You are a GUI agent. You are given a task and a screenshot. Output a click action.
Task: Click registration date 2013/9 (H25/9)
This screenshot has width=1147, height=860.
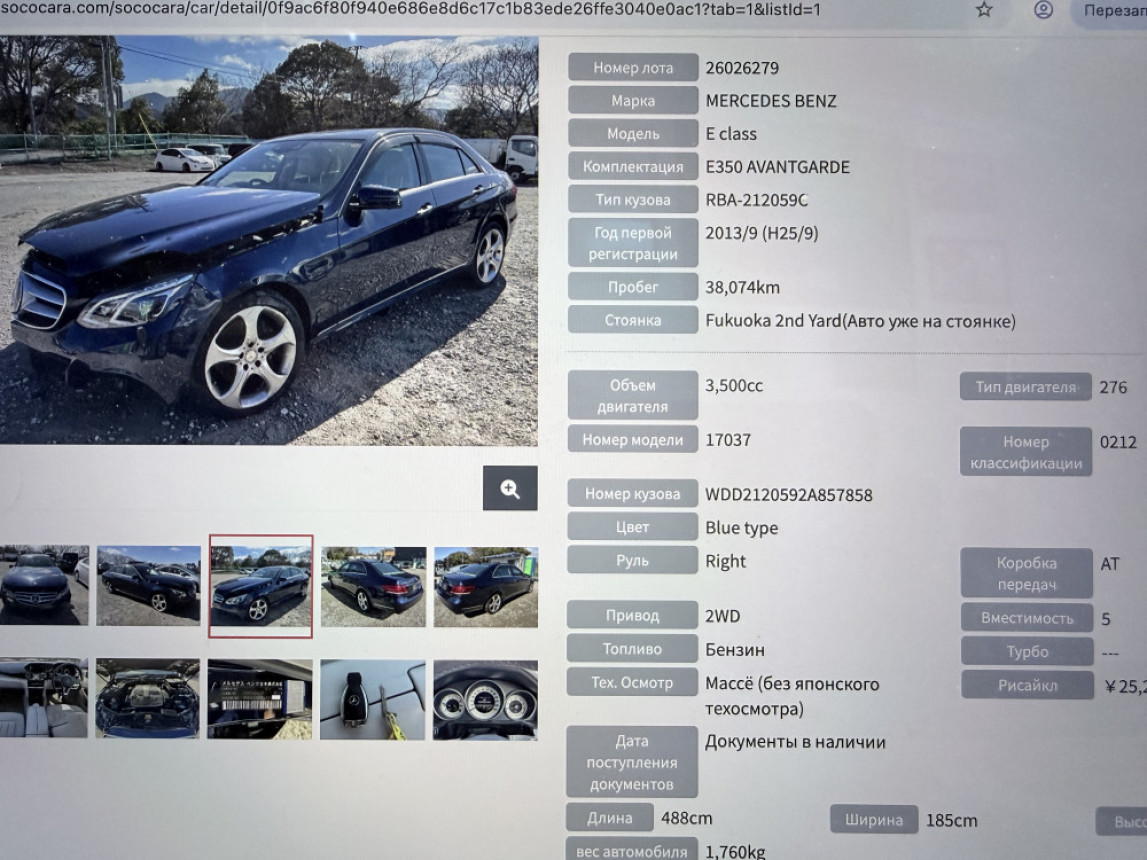pos(761,233)
